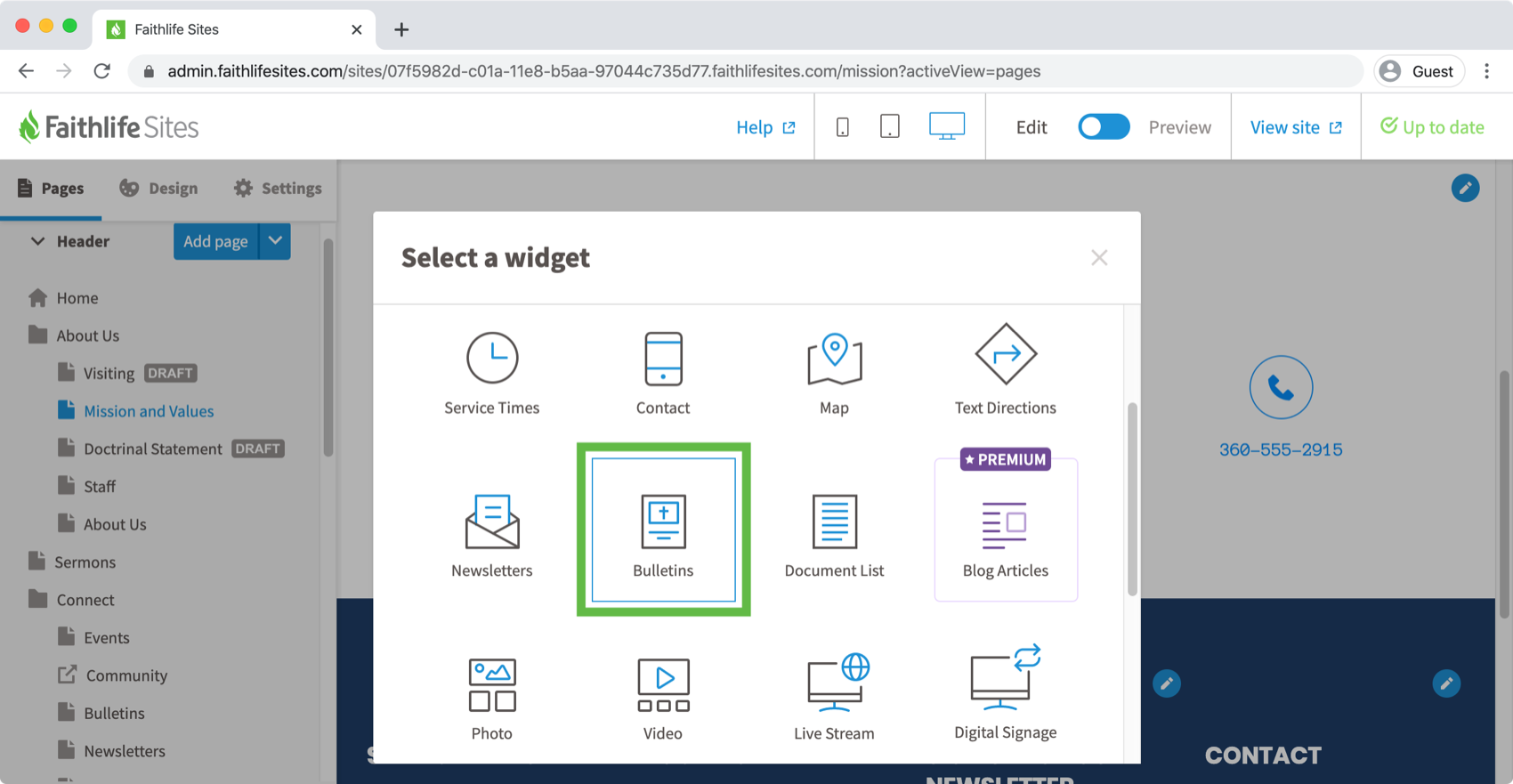Go forward in browser history
The width and height of the screenshot is (1513, 784).
tap(63, 71)
